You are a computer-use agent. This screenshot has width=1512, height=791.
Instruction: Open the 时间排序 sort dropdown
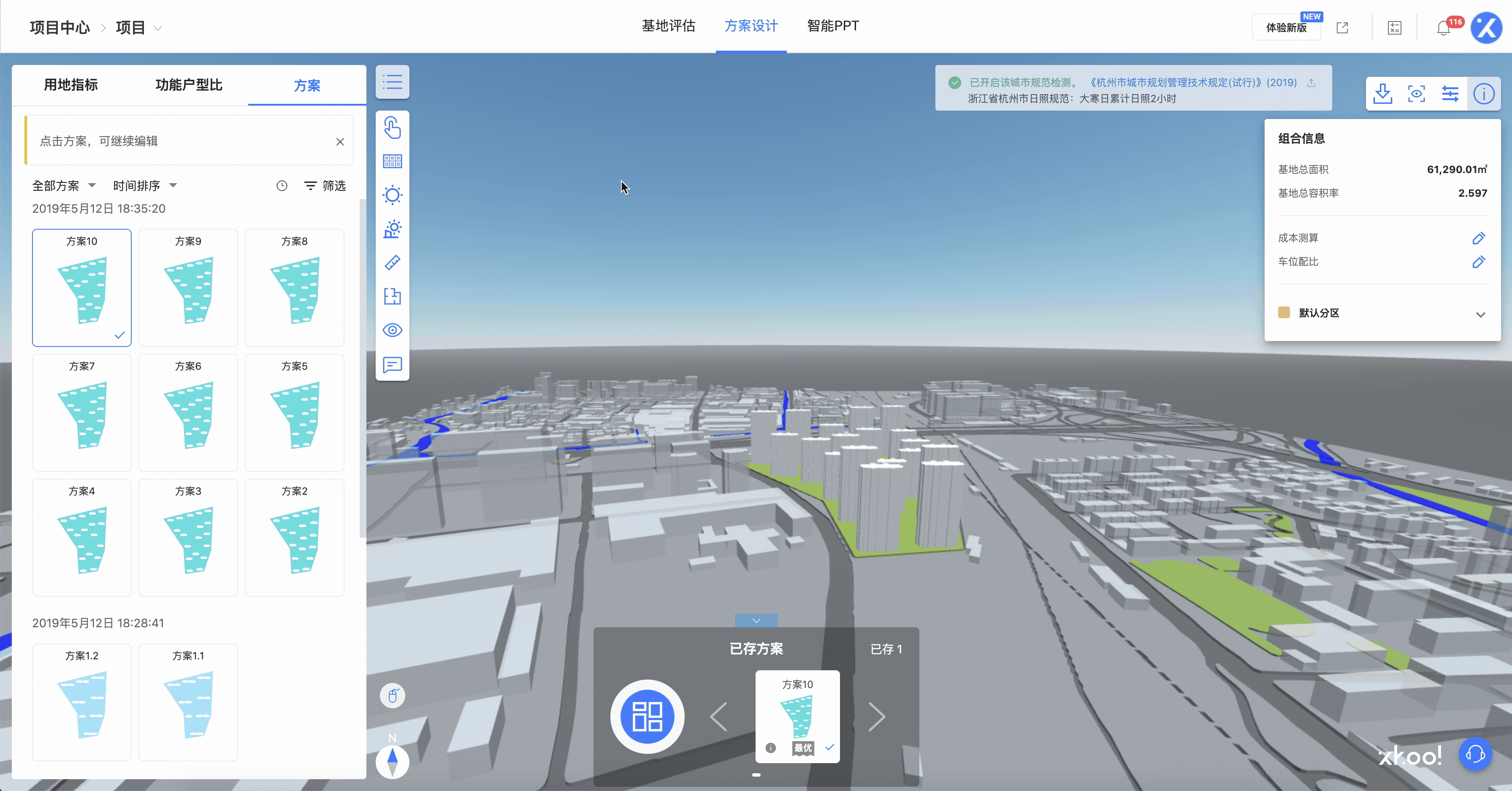click(x=144, y=186)
